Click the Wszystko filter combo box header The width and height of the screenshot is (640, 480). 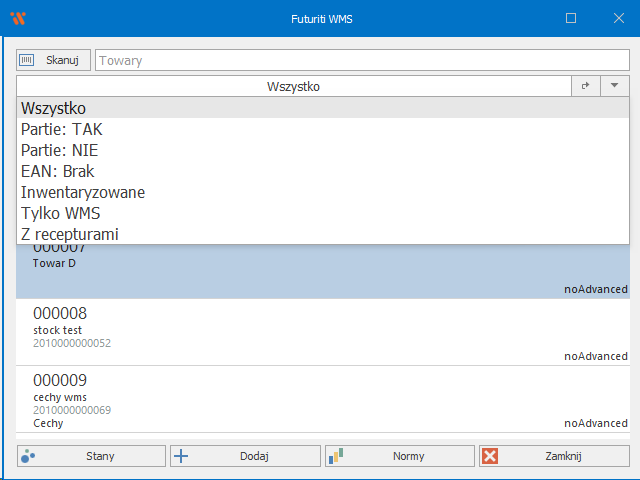pyautogui.click(x=293, y=87)
